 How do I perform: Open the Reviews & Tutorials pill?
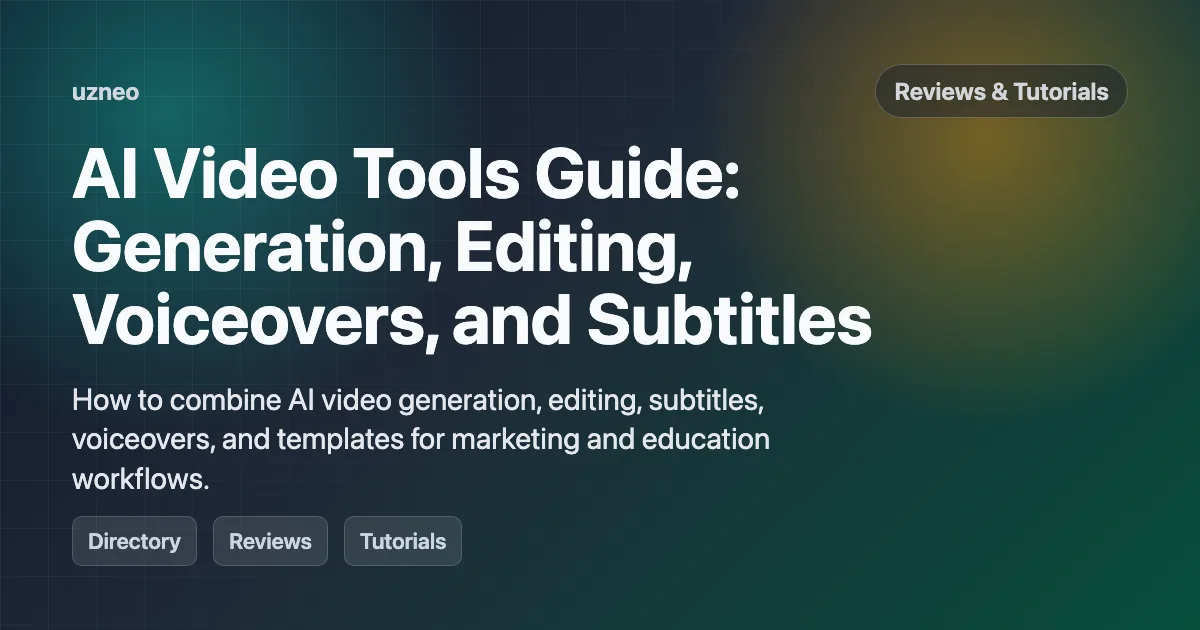[x=1001, y=92]
